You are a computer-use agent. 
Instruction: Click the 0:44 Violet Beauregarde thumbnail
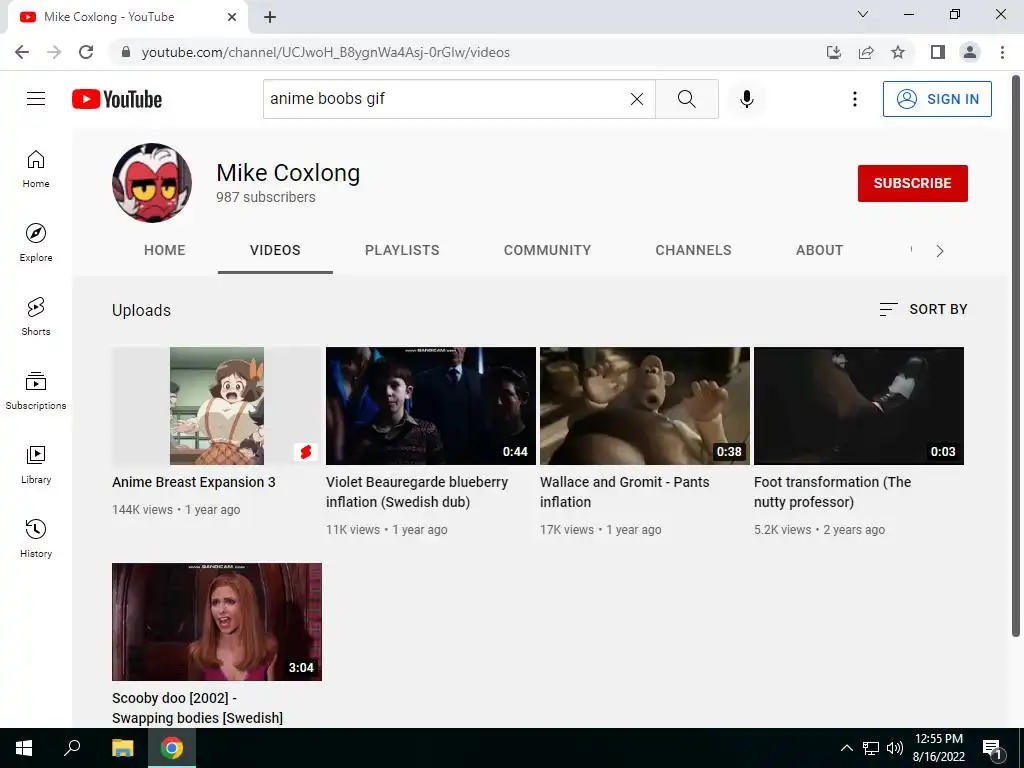[x=431, y=406]
